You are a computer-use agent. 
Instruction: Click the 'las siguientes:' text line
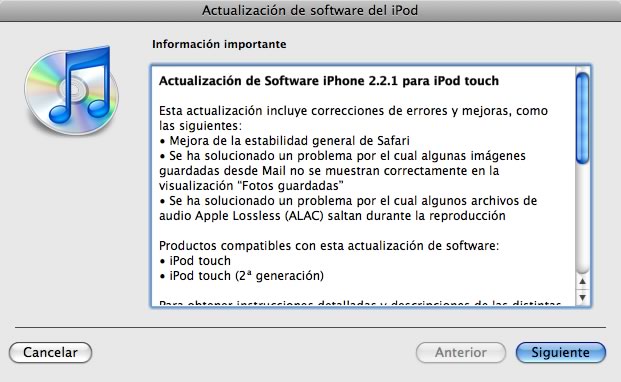(x=200, y=125)
